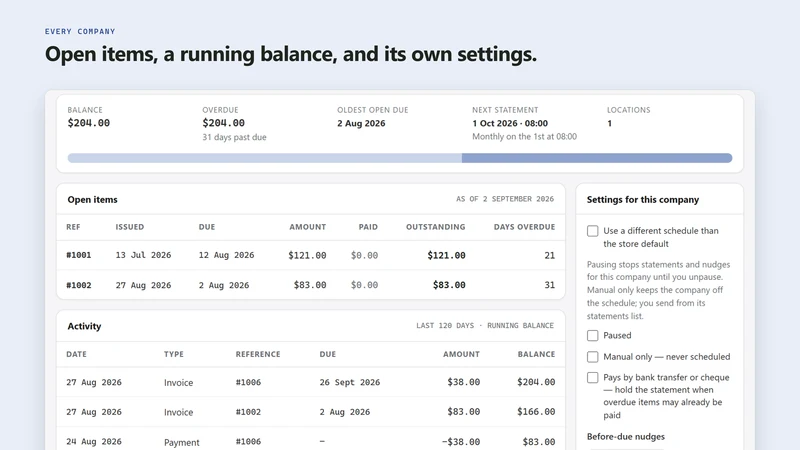Screen dimensions: 800x450
Task: Select reference #1001 in Open items
Action: [x=79, y=255]
